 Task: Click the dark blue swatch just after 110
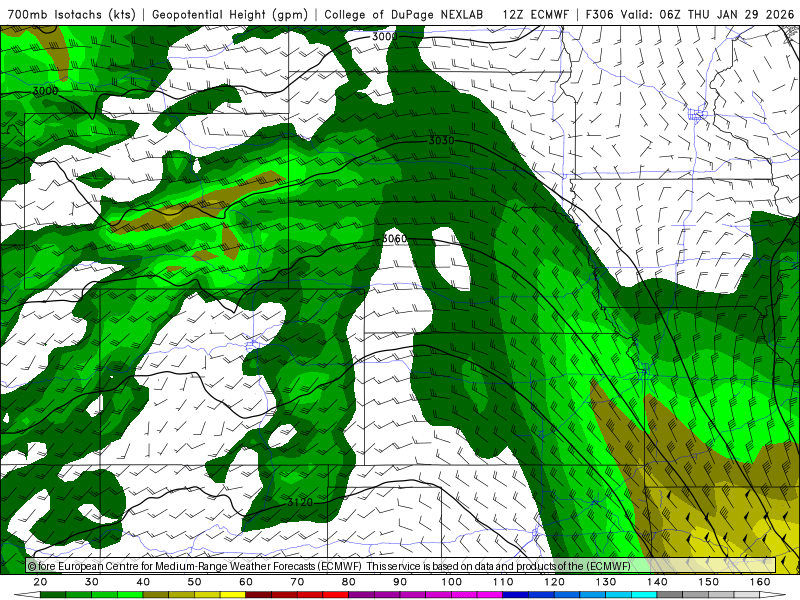pyautogui.click(x=516, y=595)
